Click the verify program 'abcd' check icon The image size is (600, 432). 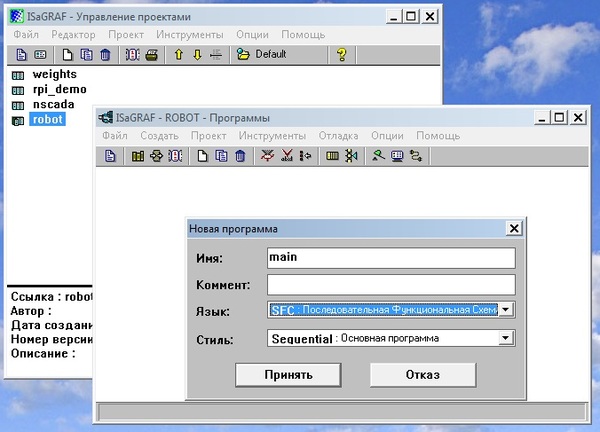(x=287, y=156)
